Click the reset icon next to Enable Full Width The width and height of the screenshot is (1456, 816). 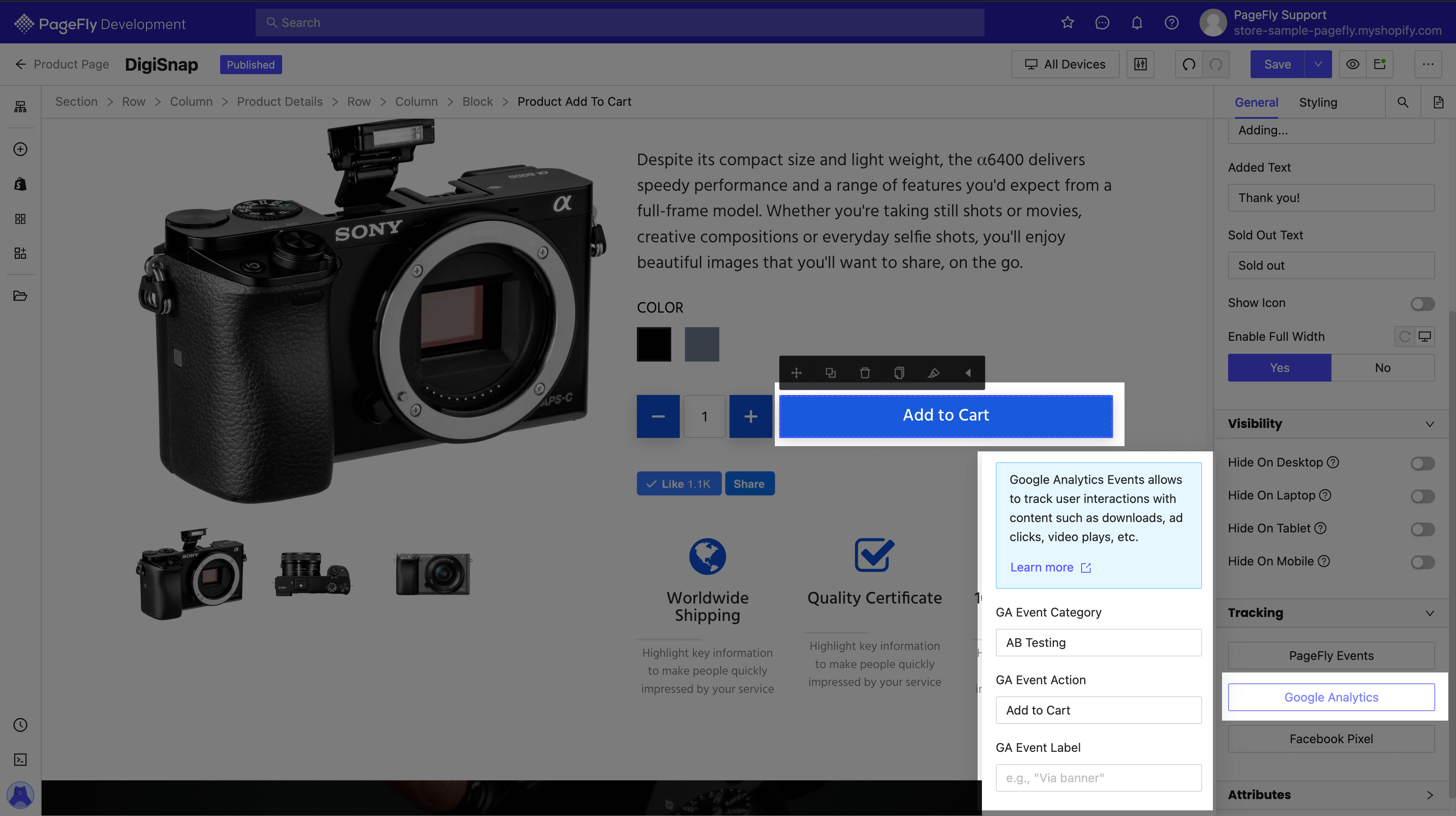coord(1404,336)
